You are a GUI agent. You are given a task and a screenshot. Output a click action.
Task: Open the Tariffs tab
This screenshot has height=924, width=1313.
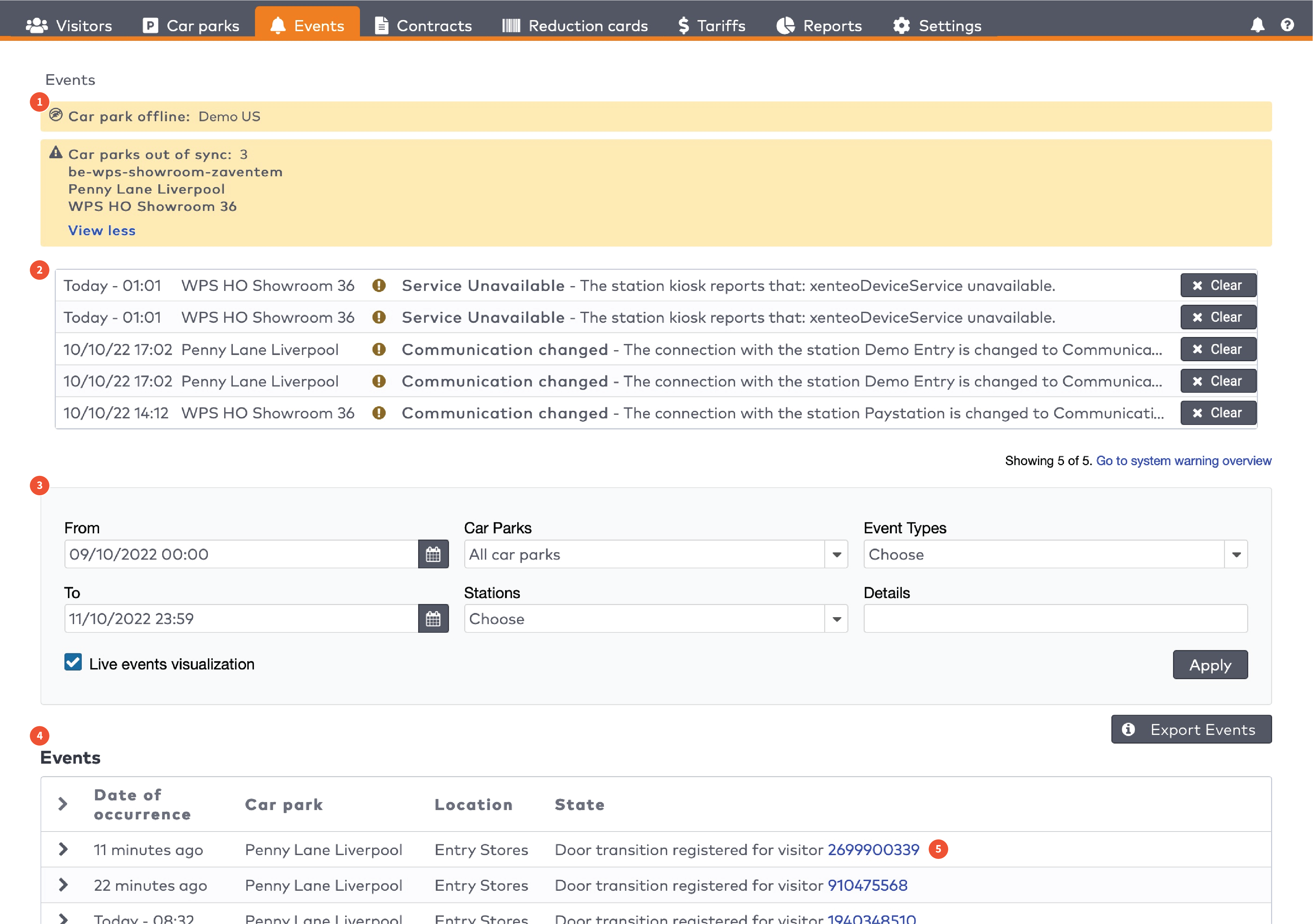click(711, 26)
